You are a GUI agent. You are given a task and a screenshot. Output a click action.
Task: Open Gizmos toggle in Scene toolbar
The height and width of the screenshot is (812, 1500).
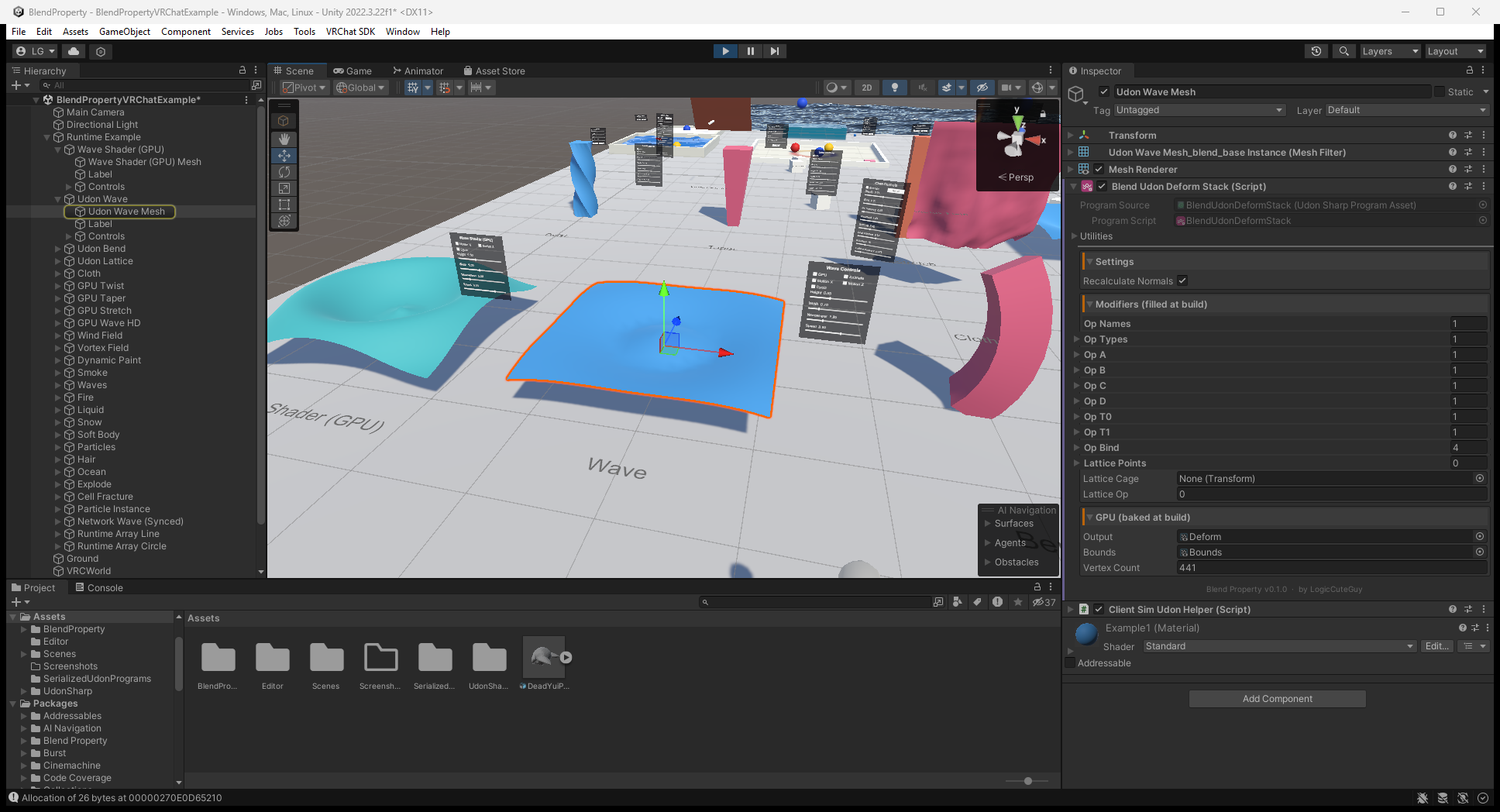1037,88
